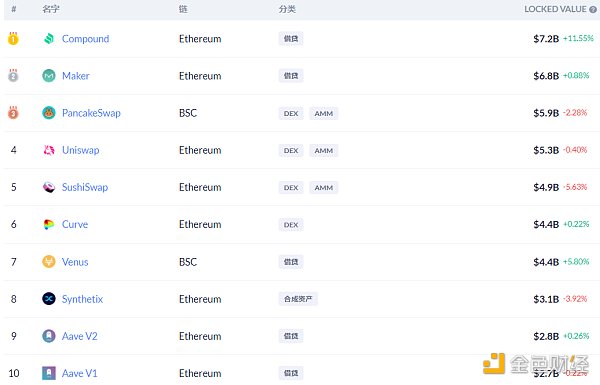Open the PancakeSwap project link
The image size is (600, 385).
(x=91, y=113)
